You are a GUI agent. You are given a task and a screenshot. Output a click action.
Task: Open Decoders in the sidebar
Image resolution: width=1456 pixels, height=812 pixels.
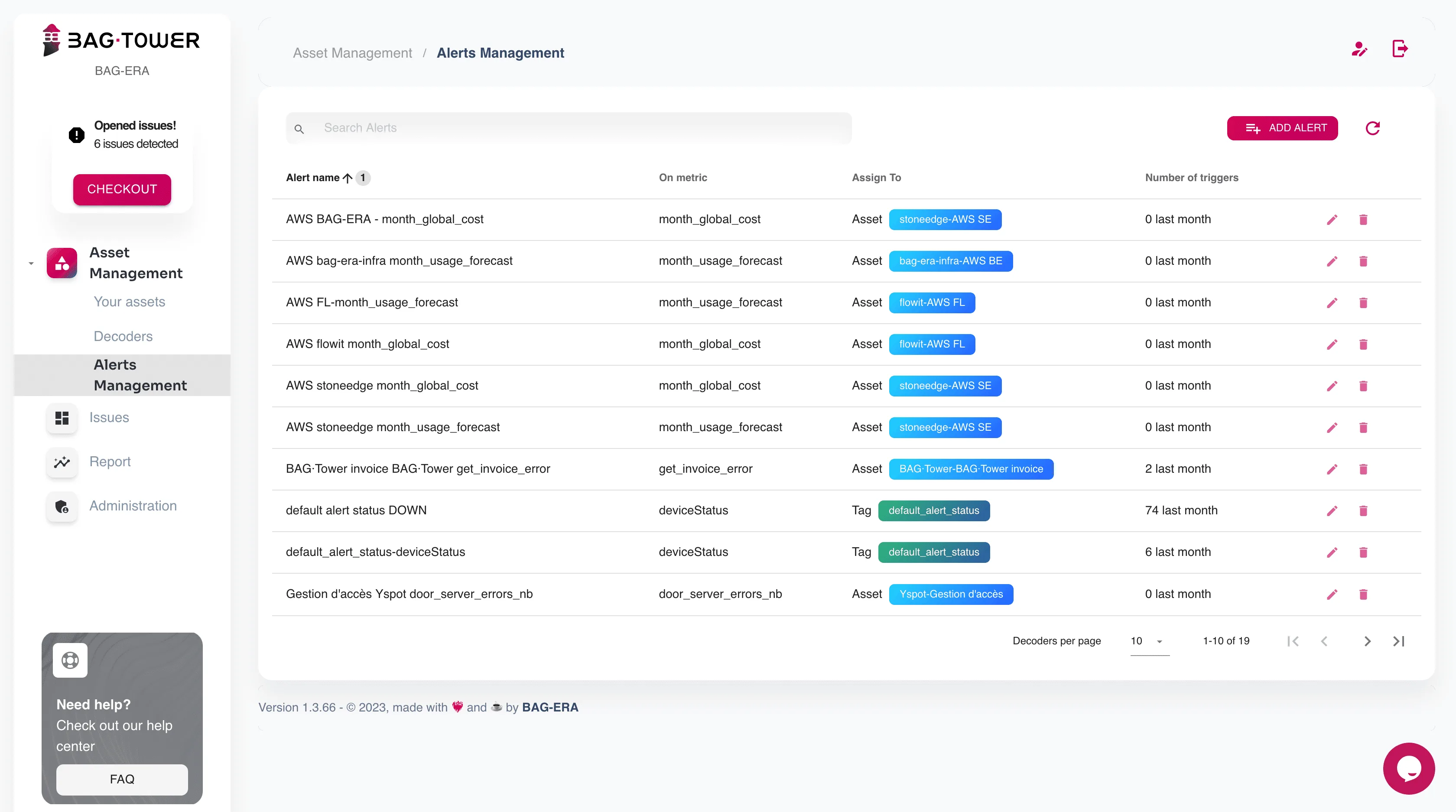coord(123,337)
